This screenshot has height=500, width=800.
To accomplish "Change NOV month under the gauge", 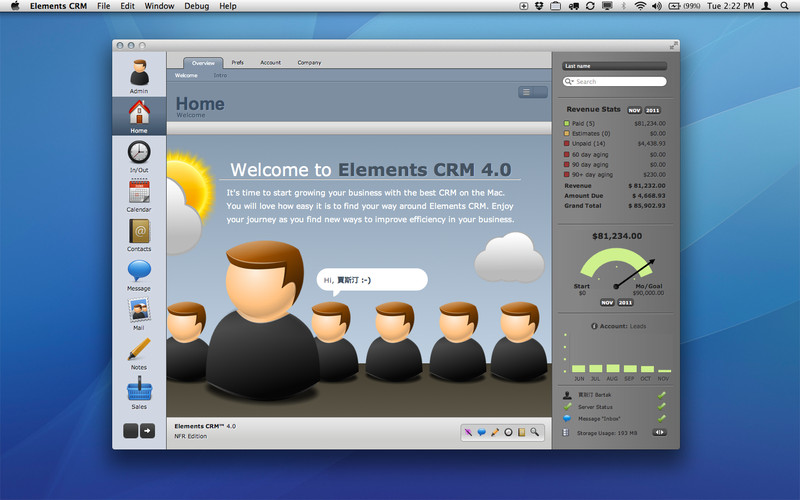I will point(607,303).
